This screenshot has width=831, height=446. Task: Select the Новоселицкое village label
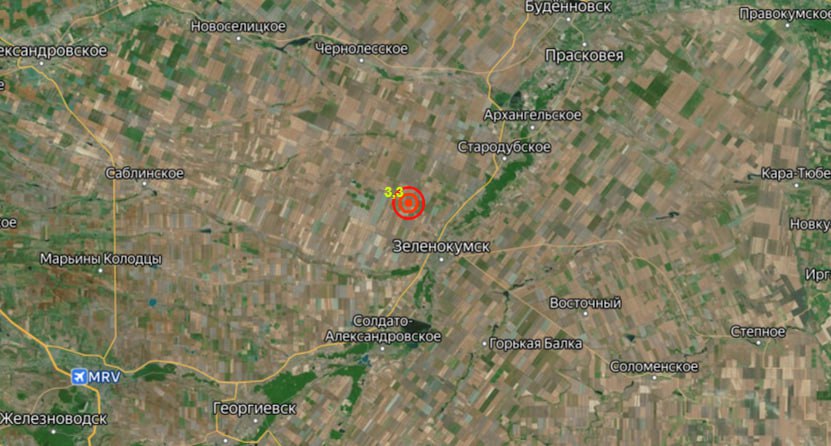pyautogui.click(x=238, y=26)
